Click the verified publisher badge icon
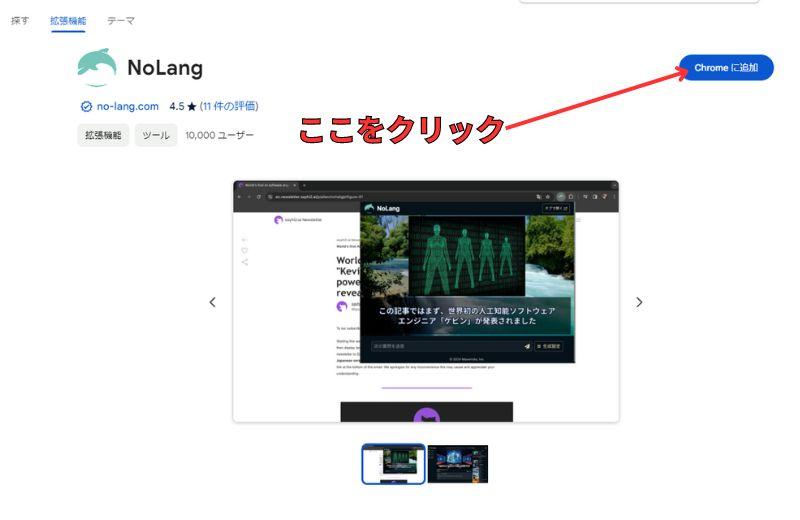Image resolution: width=800 pixels, height=520 pixels. click(86, 106)
